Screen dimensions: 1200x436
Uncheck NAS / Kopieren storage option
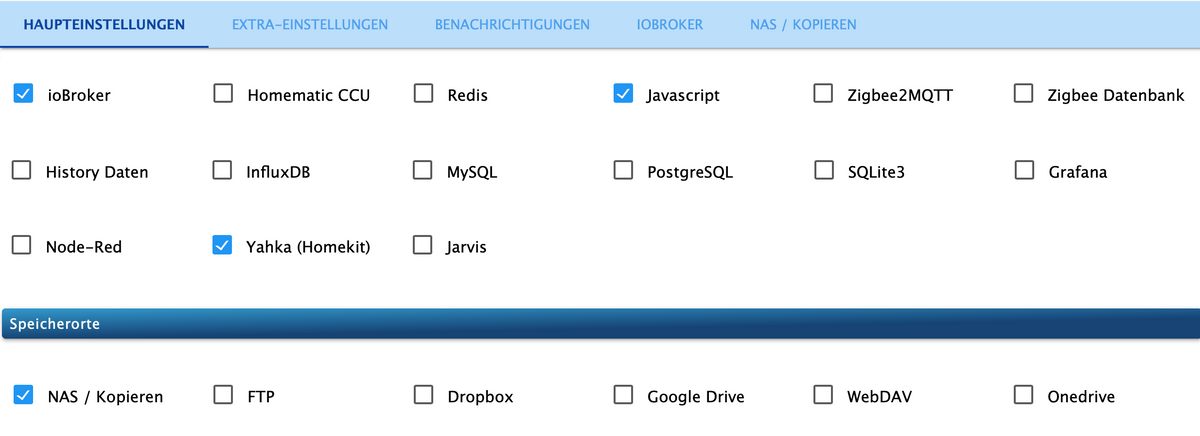[x=22, y=395]
